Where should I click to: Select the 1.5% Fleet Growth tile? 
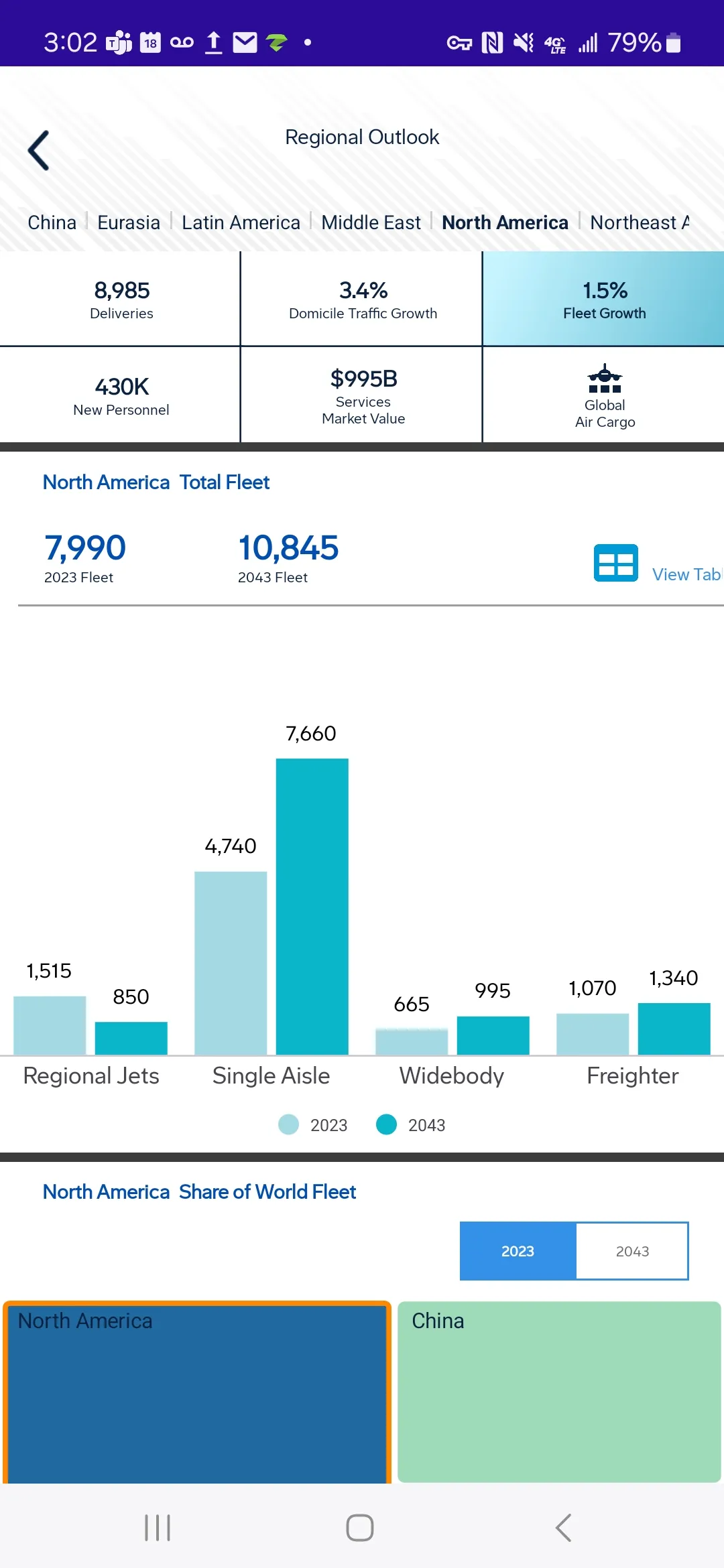604,299
